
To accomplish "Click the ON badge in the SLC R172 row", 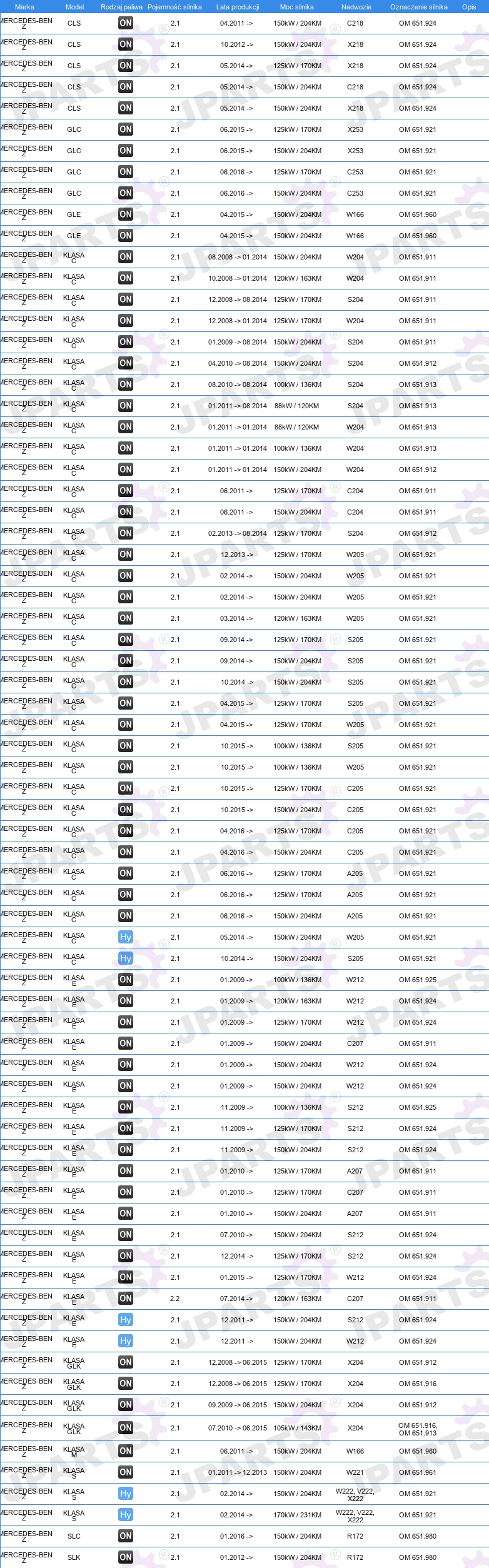I will point(126,1536).
